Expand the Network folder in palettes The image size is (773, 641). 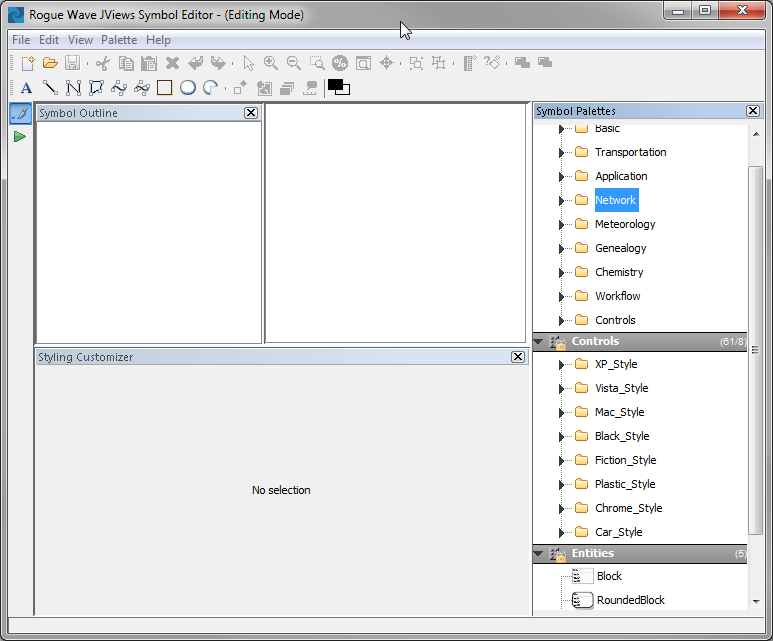click(562, 201)
